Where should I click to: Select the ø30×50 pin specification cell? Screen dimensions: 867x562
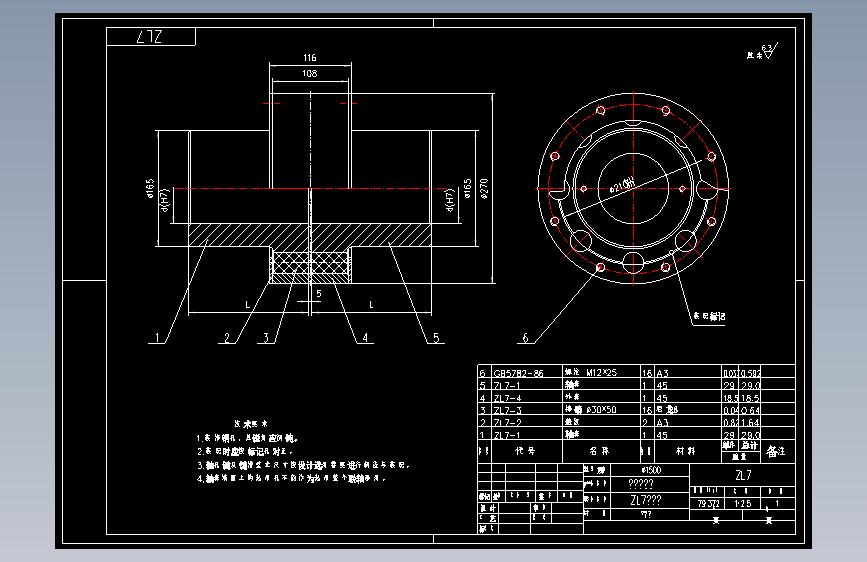[601, 410]
